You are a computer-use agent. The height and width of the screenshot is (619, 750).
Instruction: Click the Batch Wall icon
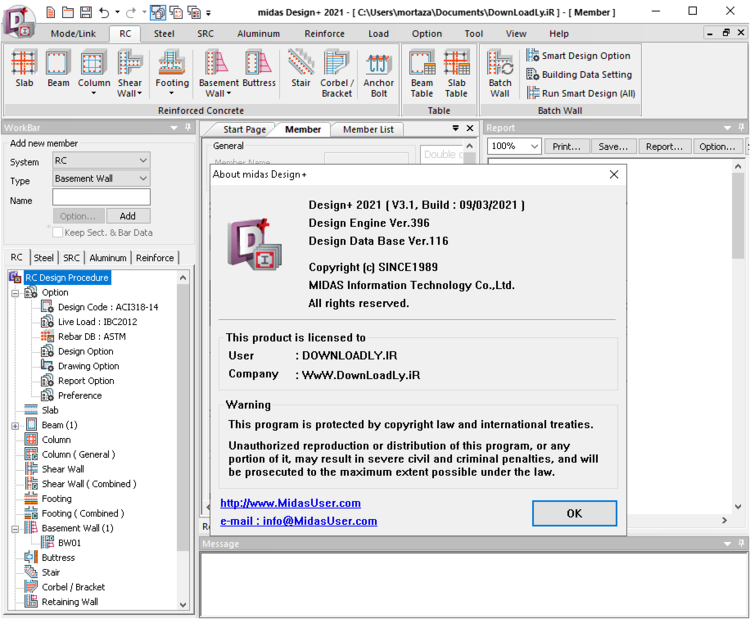coord(500,74)
